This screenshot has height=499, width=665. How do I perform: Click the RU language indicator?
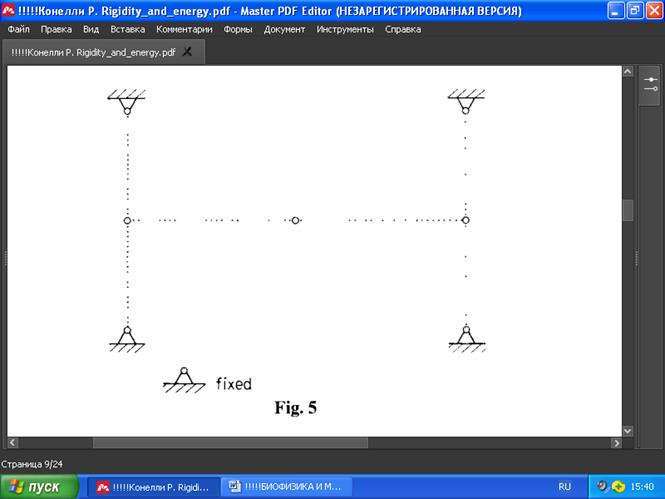564,487
